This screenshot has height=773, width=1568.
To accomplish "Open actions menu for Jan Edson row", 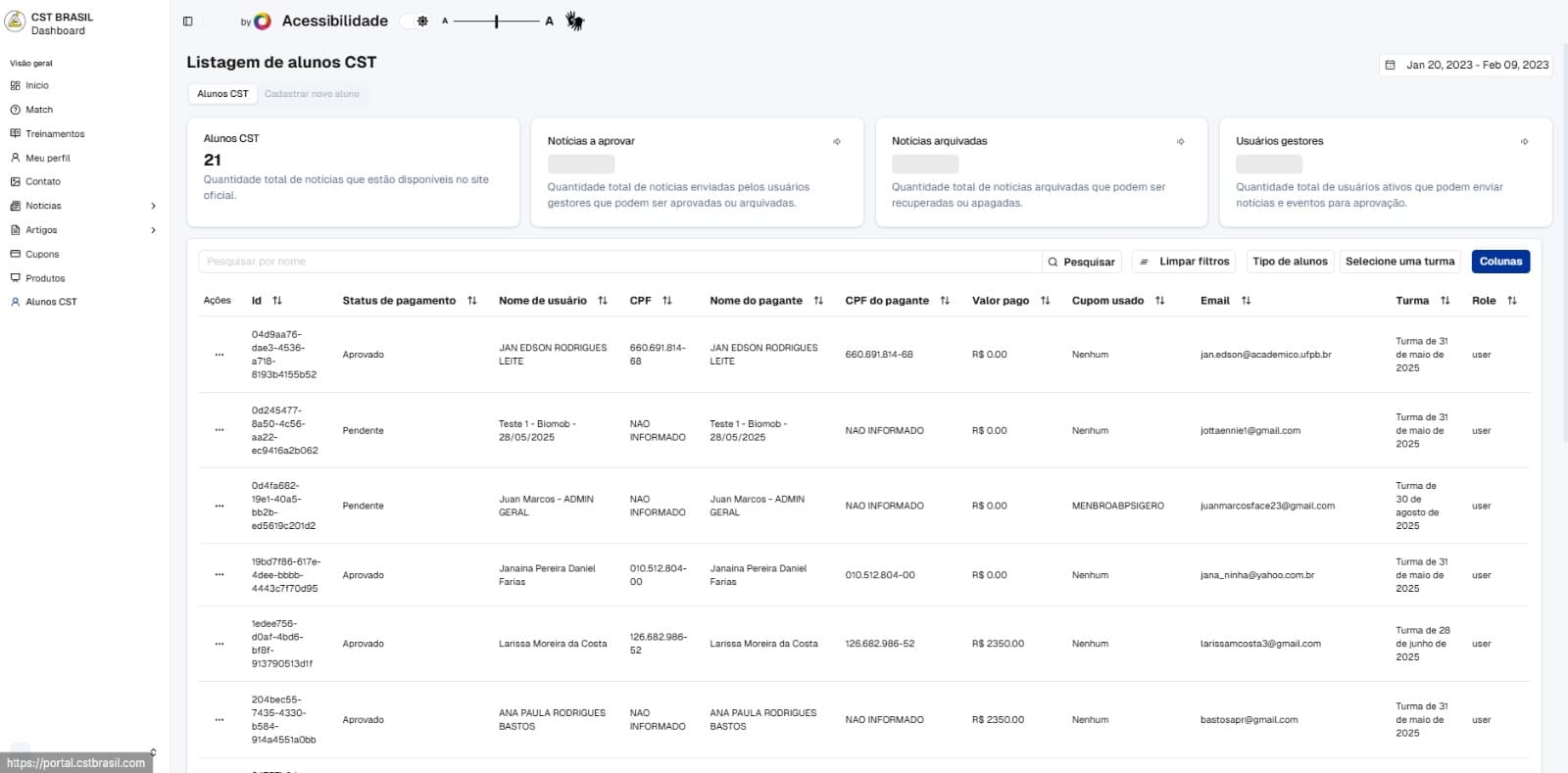I will [219, 355].
